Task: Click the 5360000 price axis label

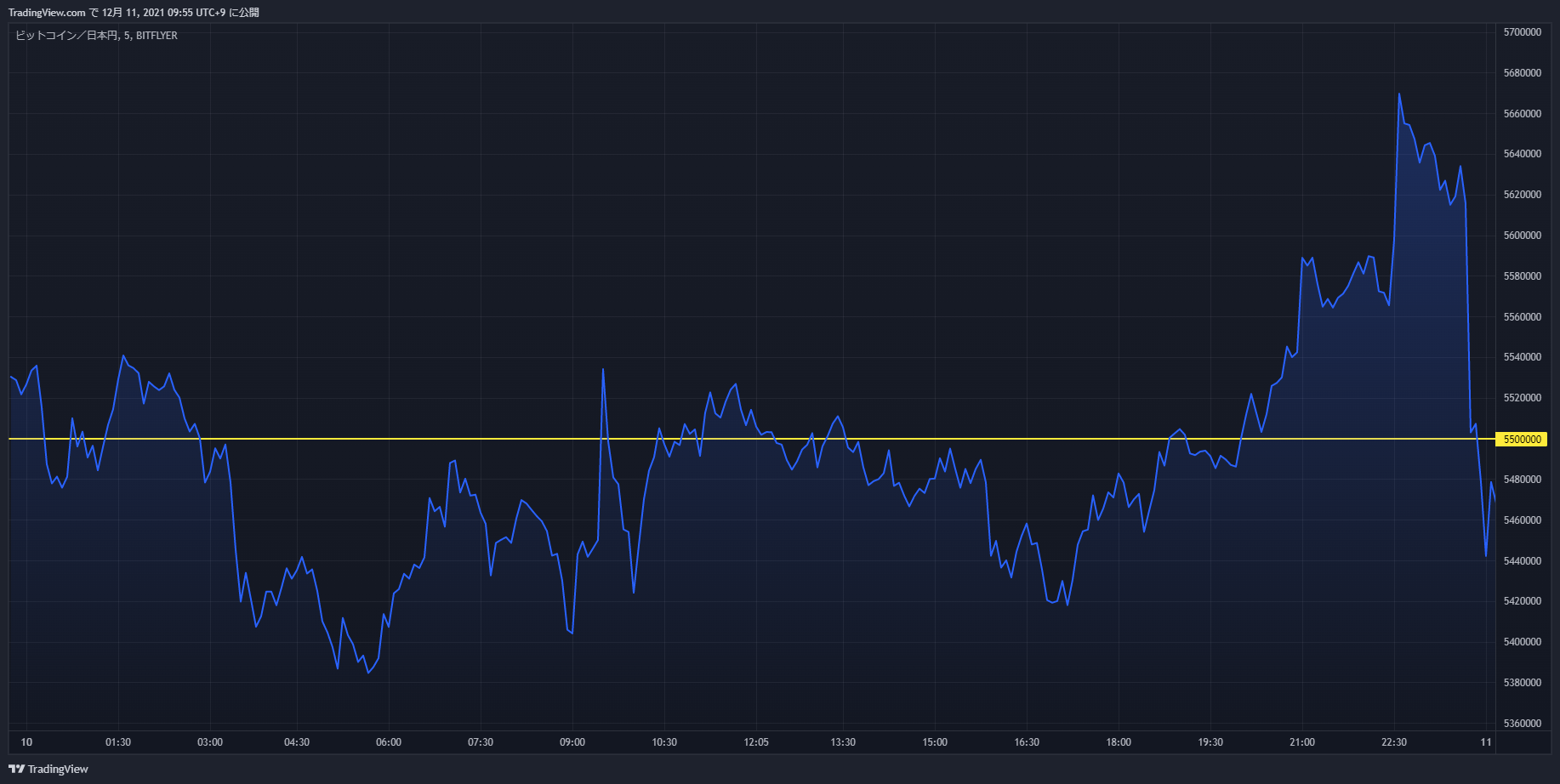Action: [1523, 724]
